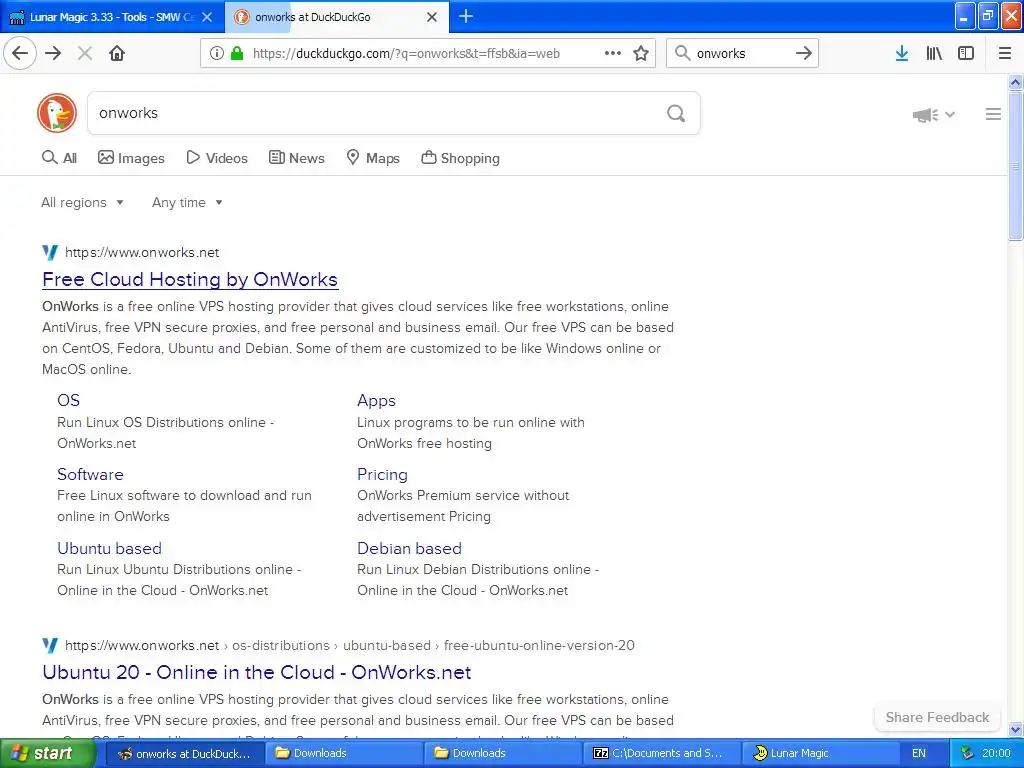Expand the All regions filter
The image size is (1024, 768).
(82, 202)
